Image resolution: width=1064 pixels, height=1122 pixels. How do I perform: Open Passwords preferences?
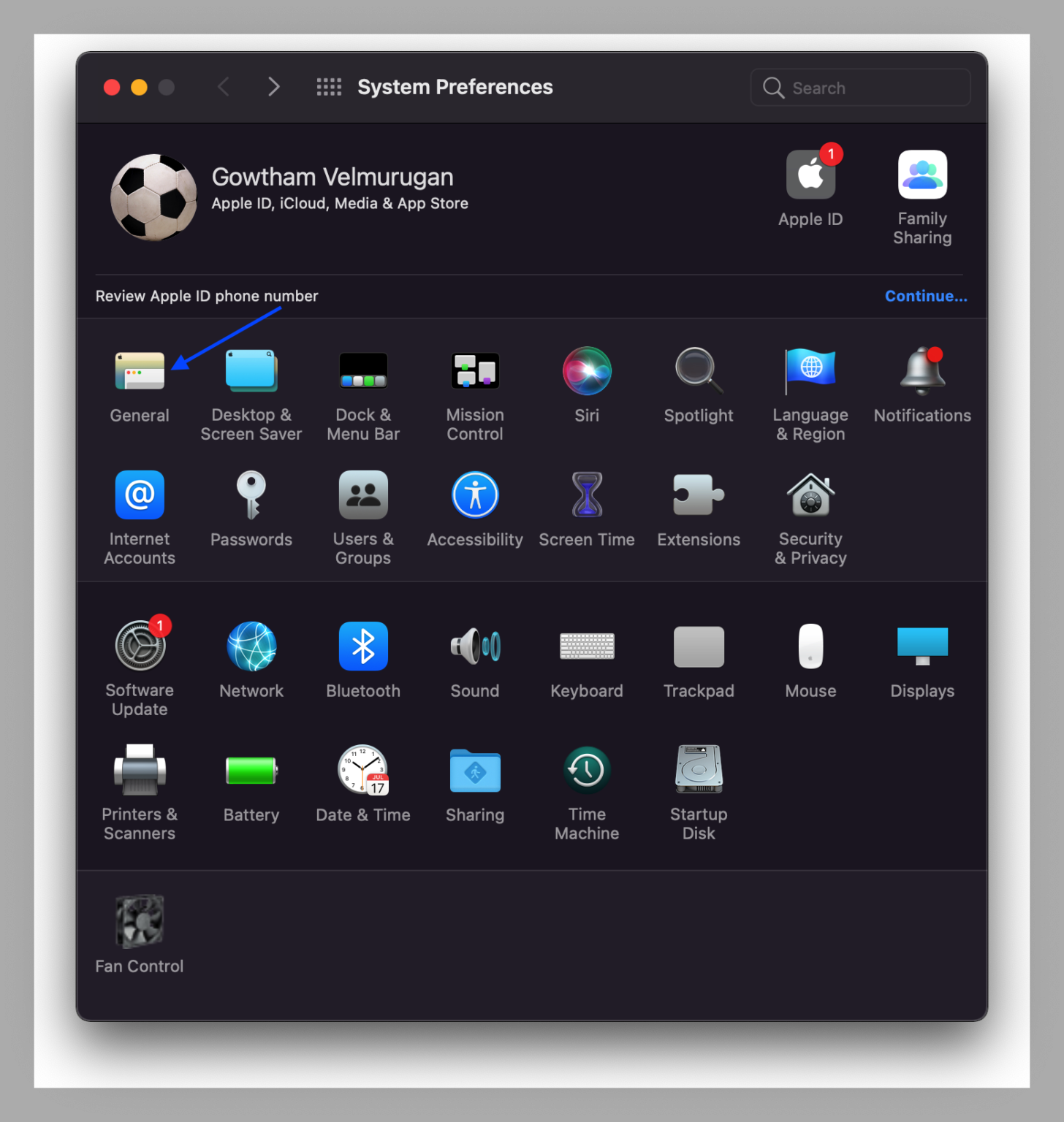251,495
